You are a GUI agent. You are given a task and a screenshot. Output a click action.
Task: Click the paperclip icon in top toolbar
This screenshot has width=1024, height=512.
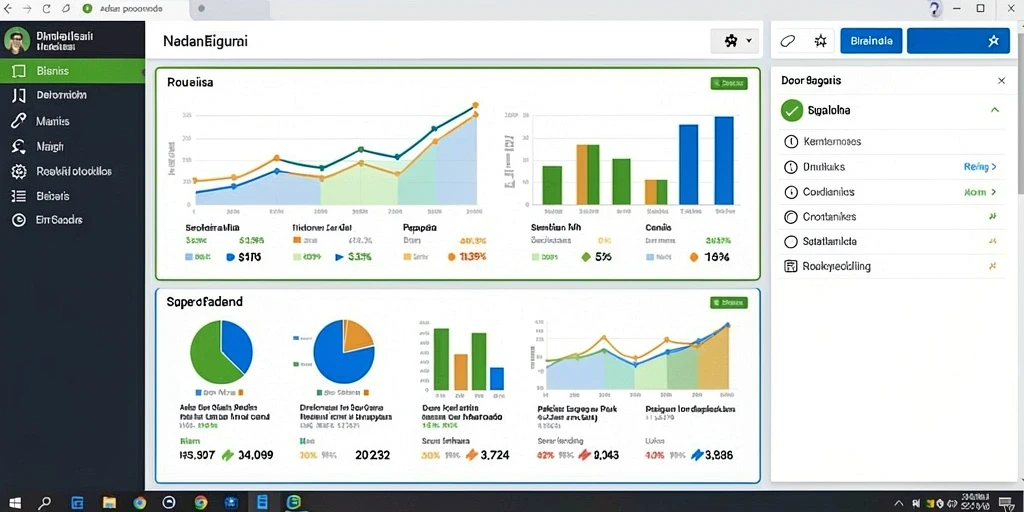pos(788,41)
